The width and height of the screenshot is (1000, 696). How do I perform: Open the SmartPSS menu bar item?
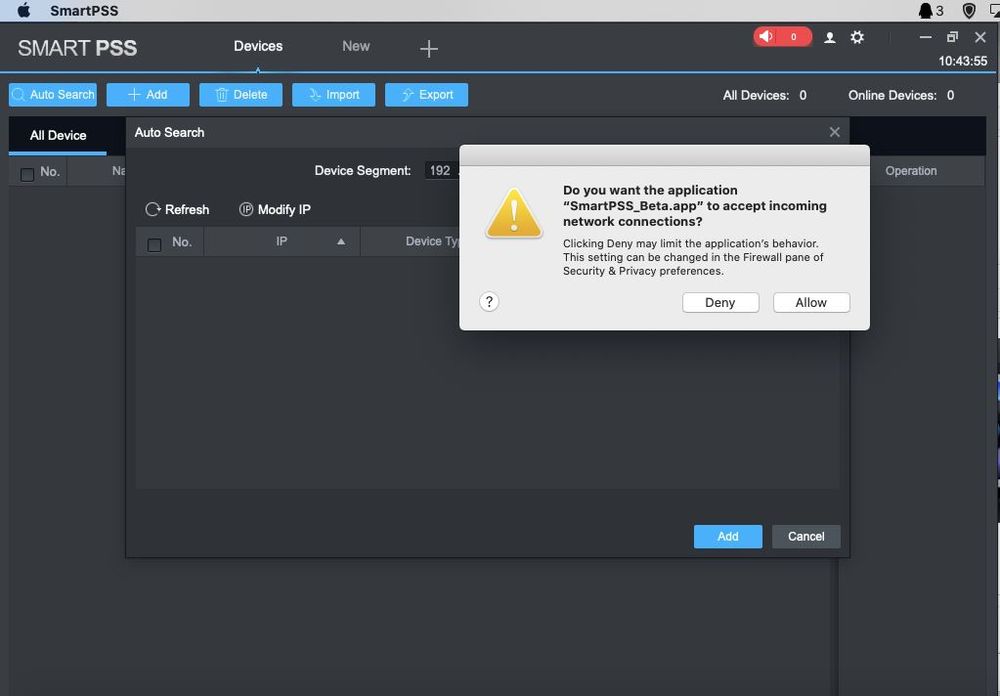(x=84, y=10)
